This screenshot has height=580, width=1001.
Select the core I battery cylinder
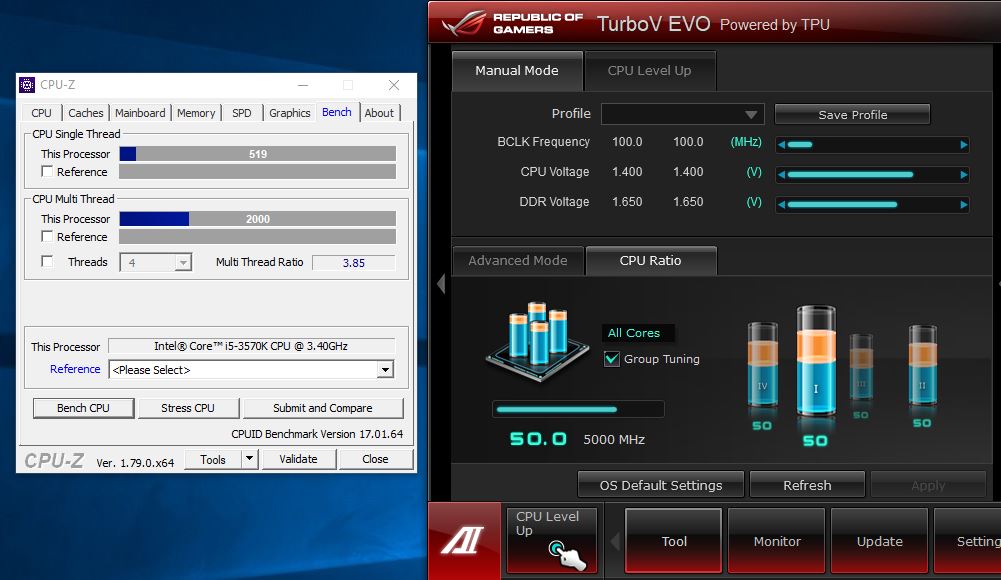815,361
